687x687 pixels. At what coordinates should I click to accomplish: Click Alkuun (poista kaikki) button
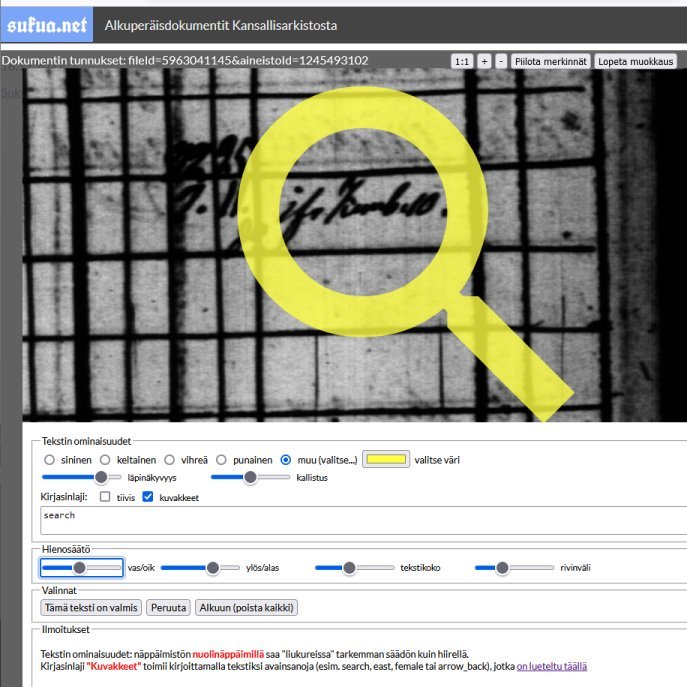click(x=246, y=608)
